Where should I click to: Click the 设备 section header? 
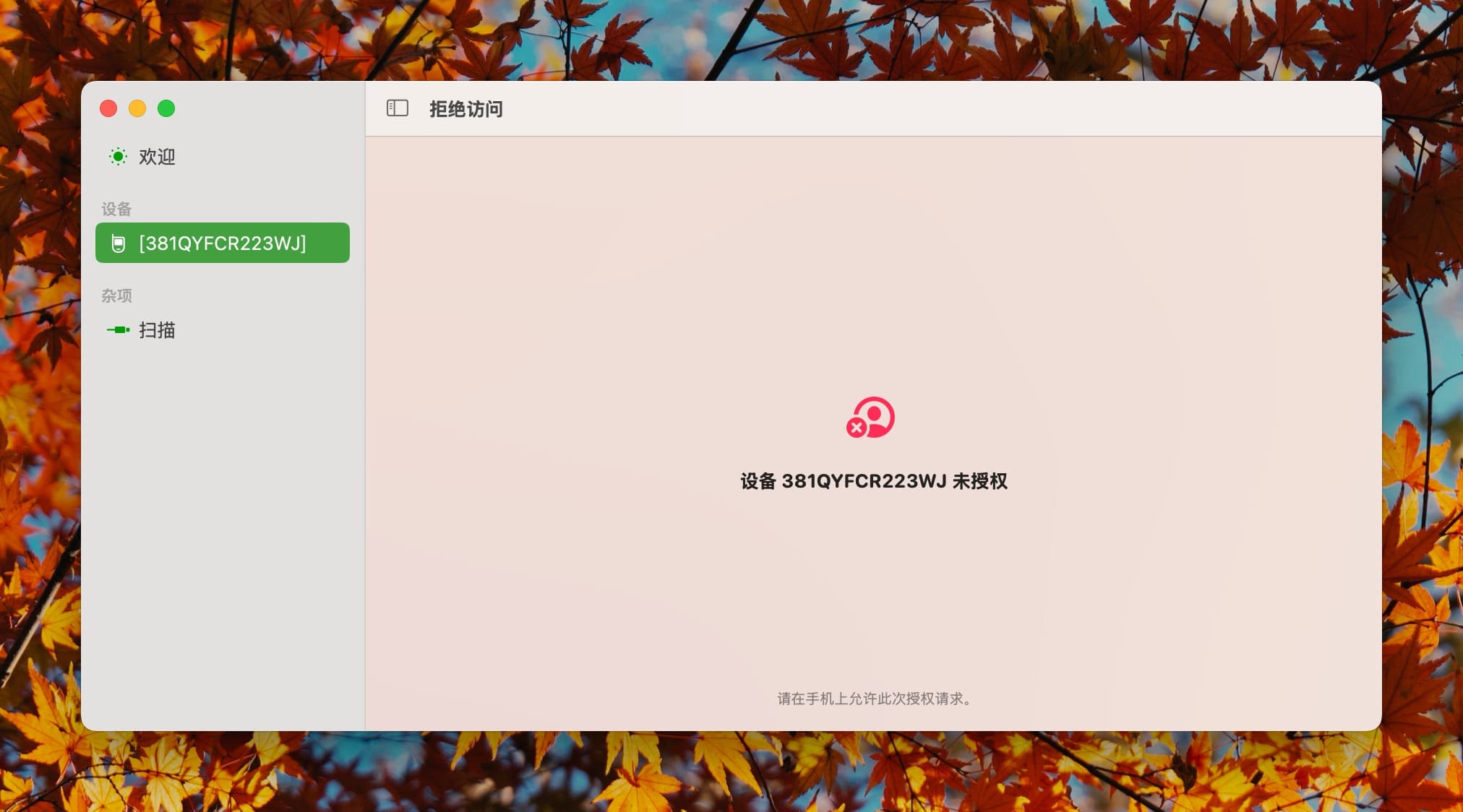pos(117,209)
